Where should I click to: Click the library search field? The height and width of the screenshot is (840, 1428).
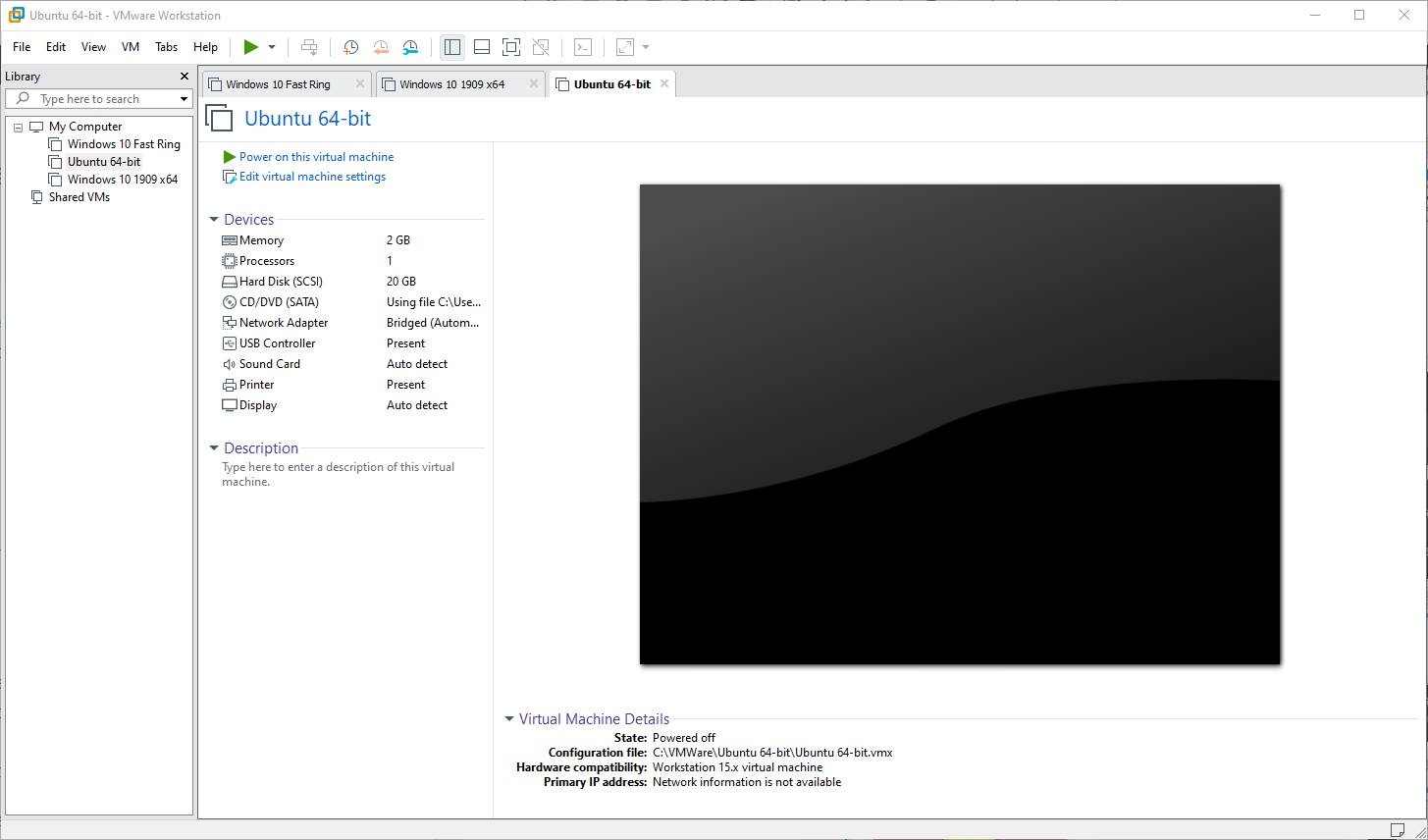coord(98,99)
